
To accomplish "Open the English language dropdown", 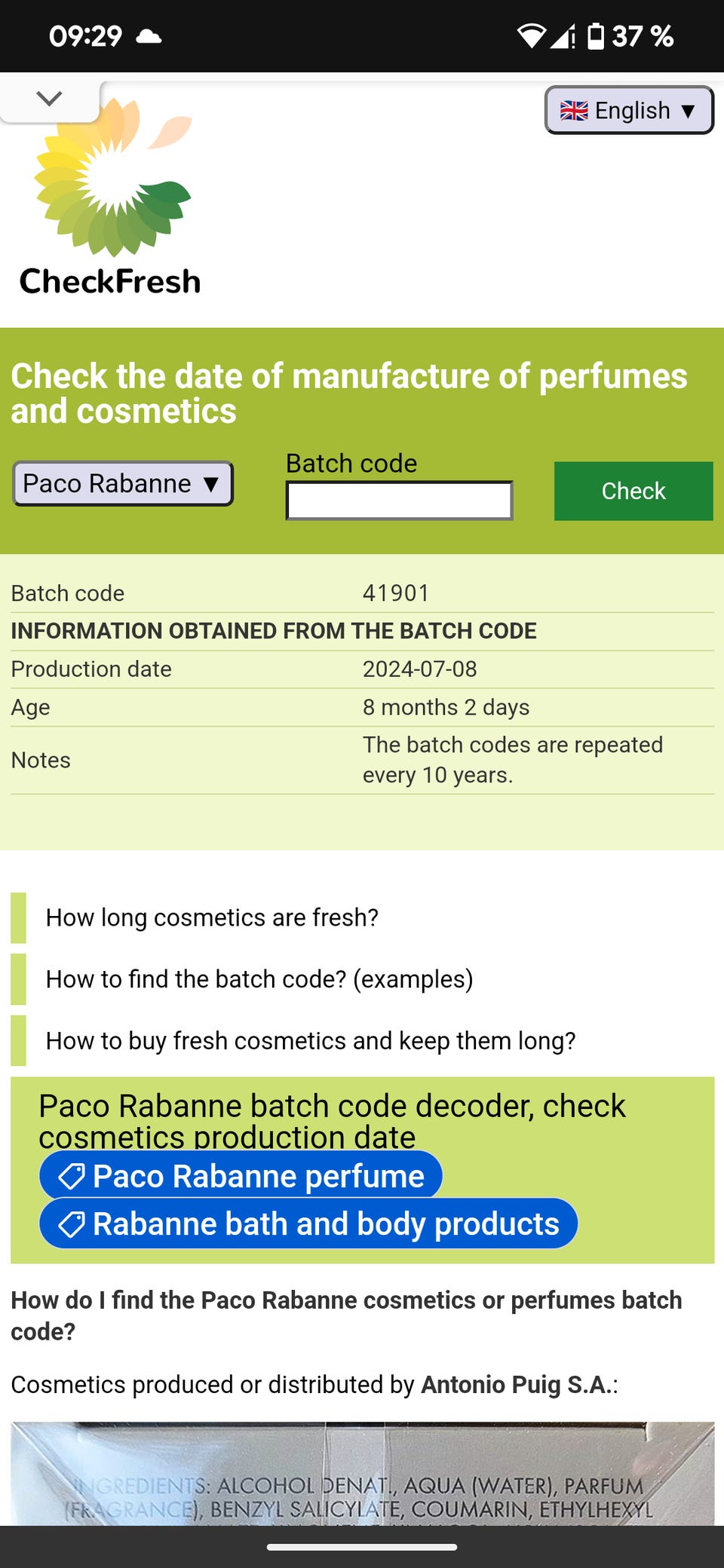I will pos(629,110).
